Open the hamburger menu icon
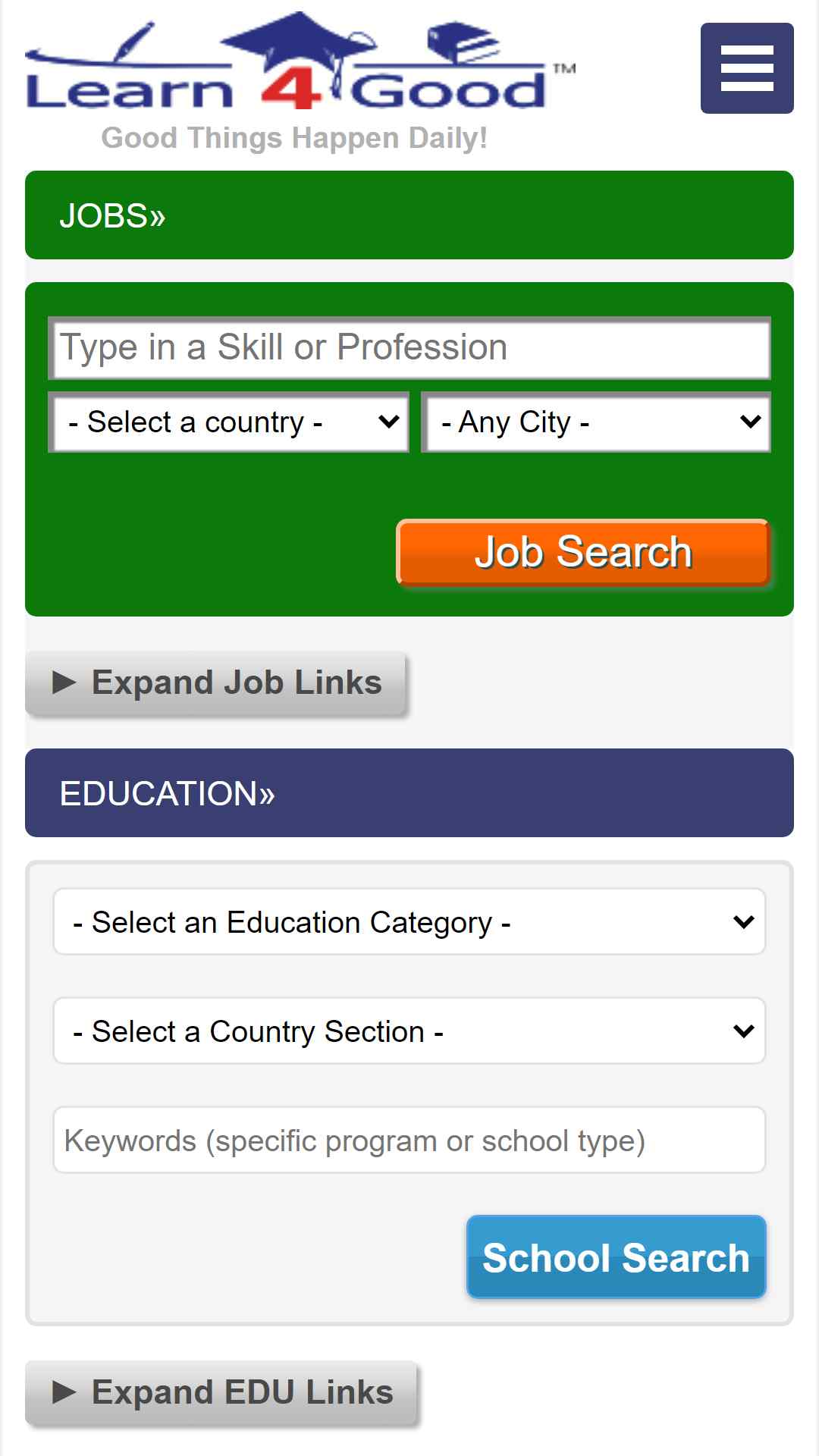 [747, 68]
